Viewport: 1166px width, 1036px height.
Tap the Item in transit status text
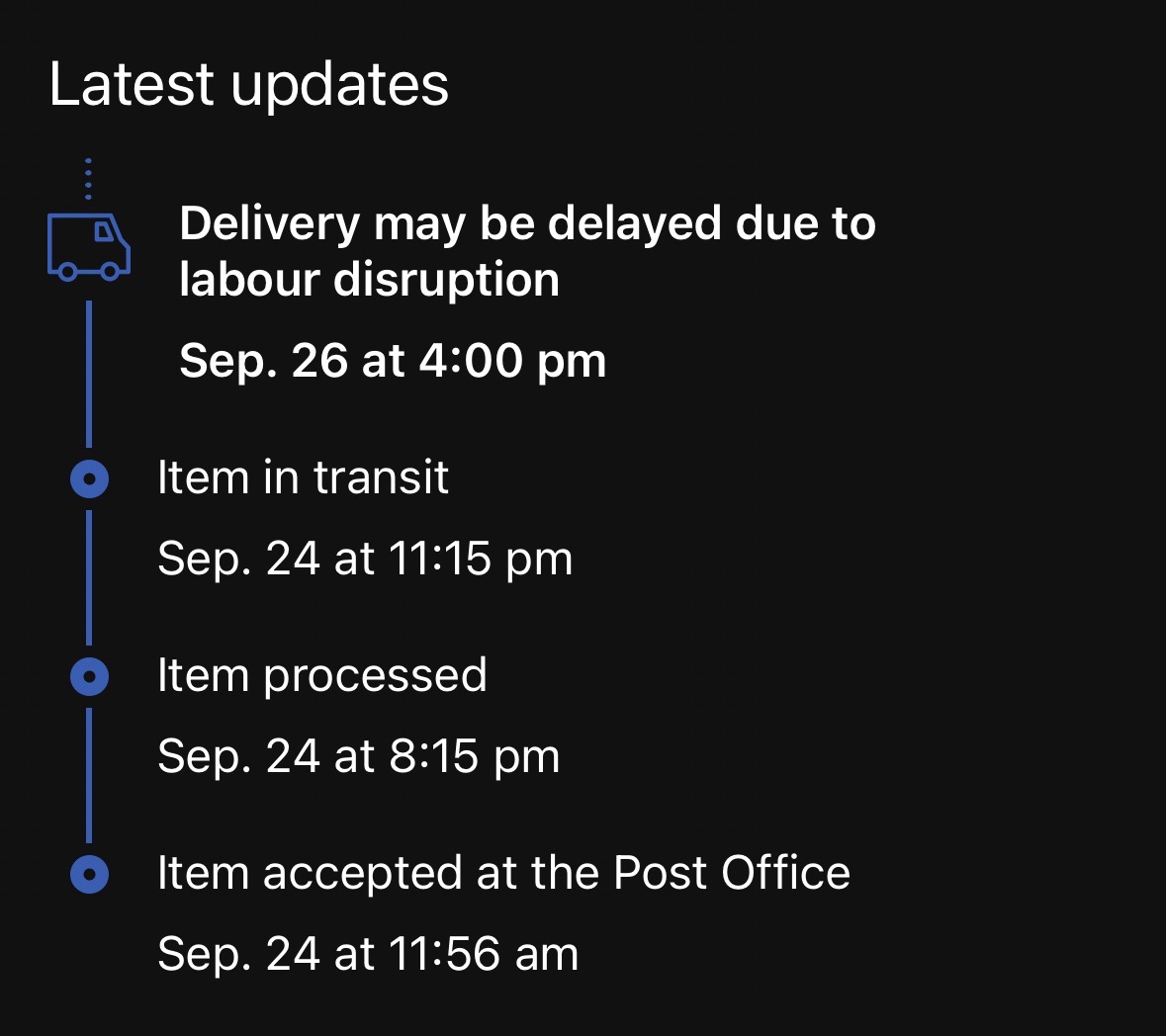(303, 478)
